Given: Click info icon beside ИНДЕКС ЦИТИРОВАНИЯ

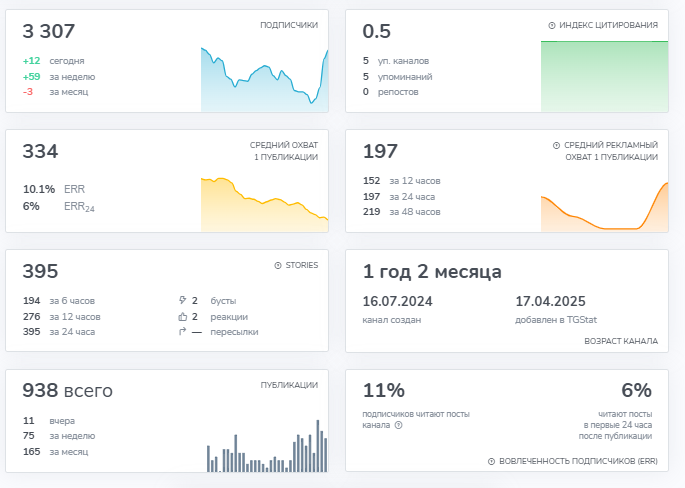Looking at the screenshot, I should (x=552, y=25).
